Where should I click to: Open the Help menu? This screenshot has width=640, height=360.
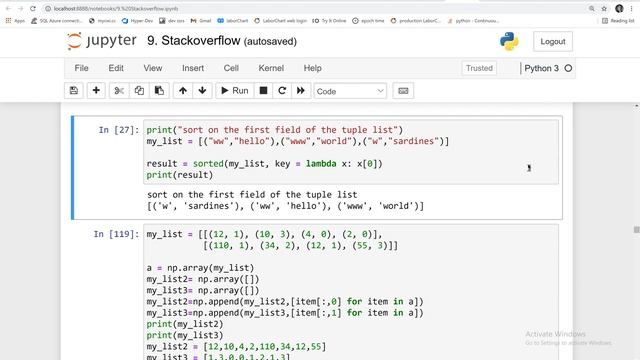tap(313, 68)
